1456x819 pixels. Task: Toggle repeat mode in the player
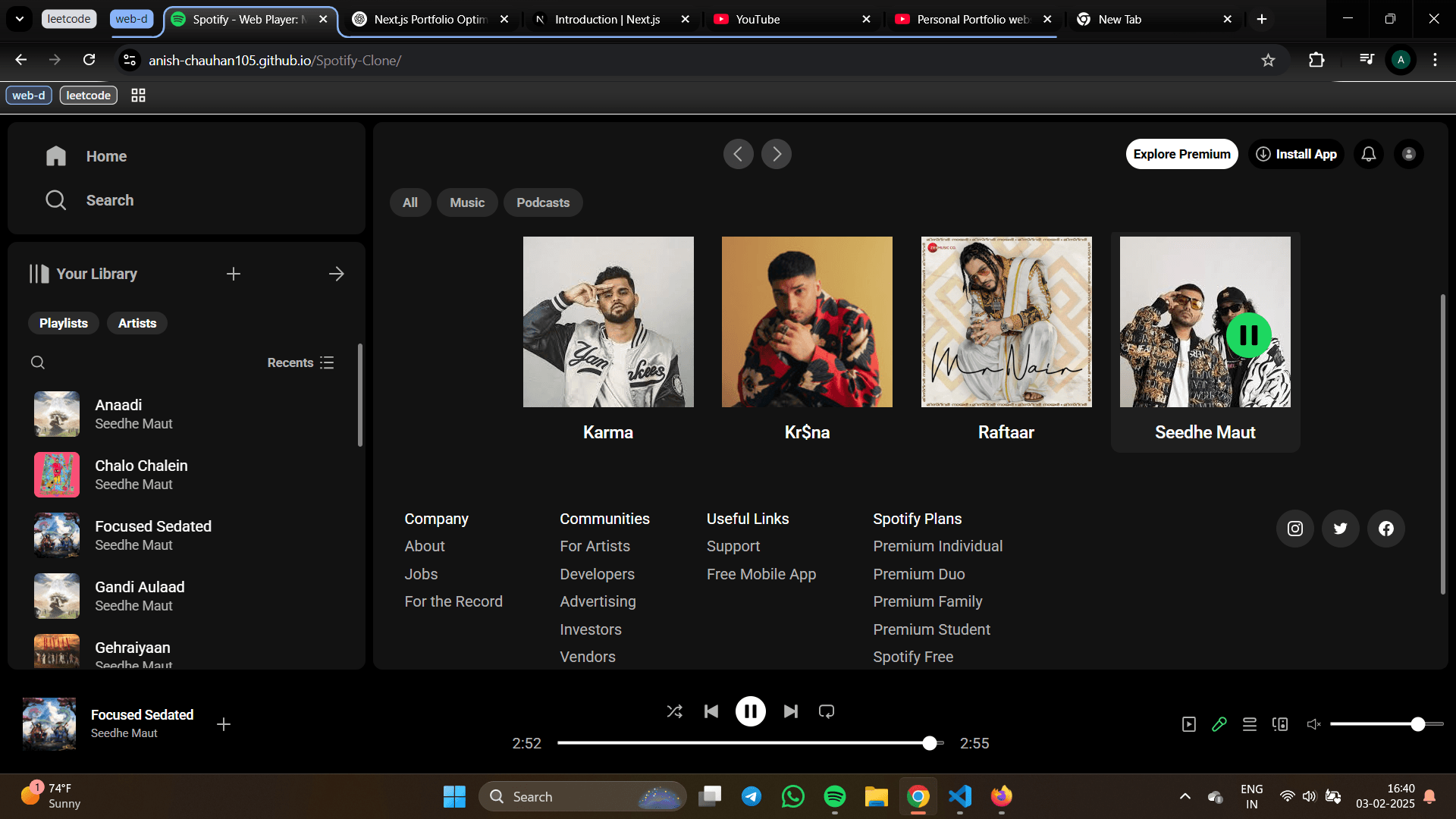827,711
